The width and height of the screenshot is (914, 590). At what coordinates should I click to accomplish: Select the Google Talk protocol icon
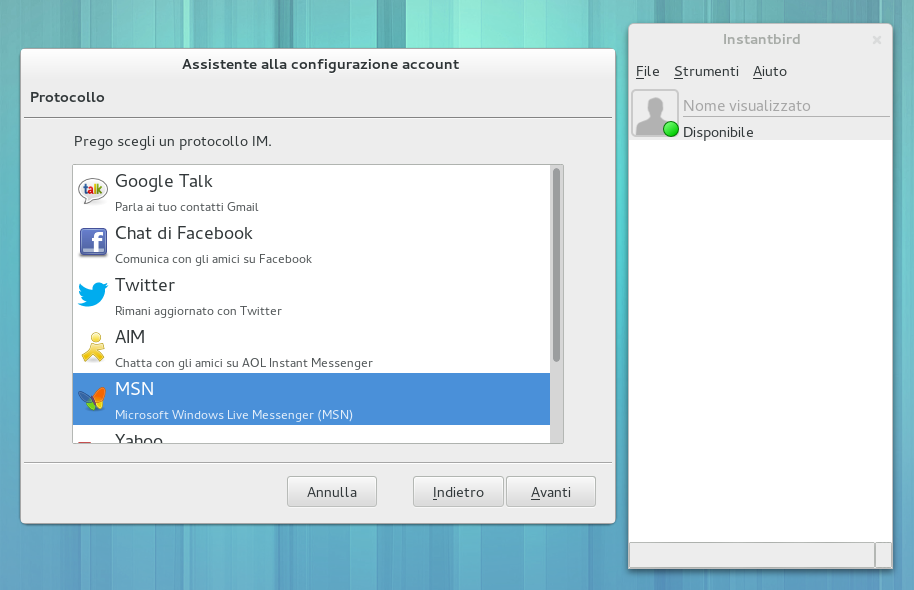tap(93, 191)
